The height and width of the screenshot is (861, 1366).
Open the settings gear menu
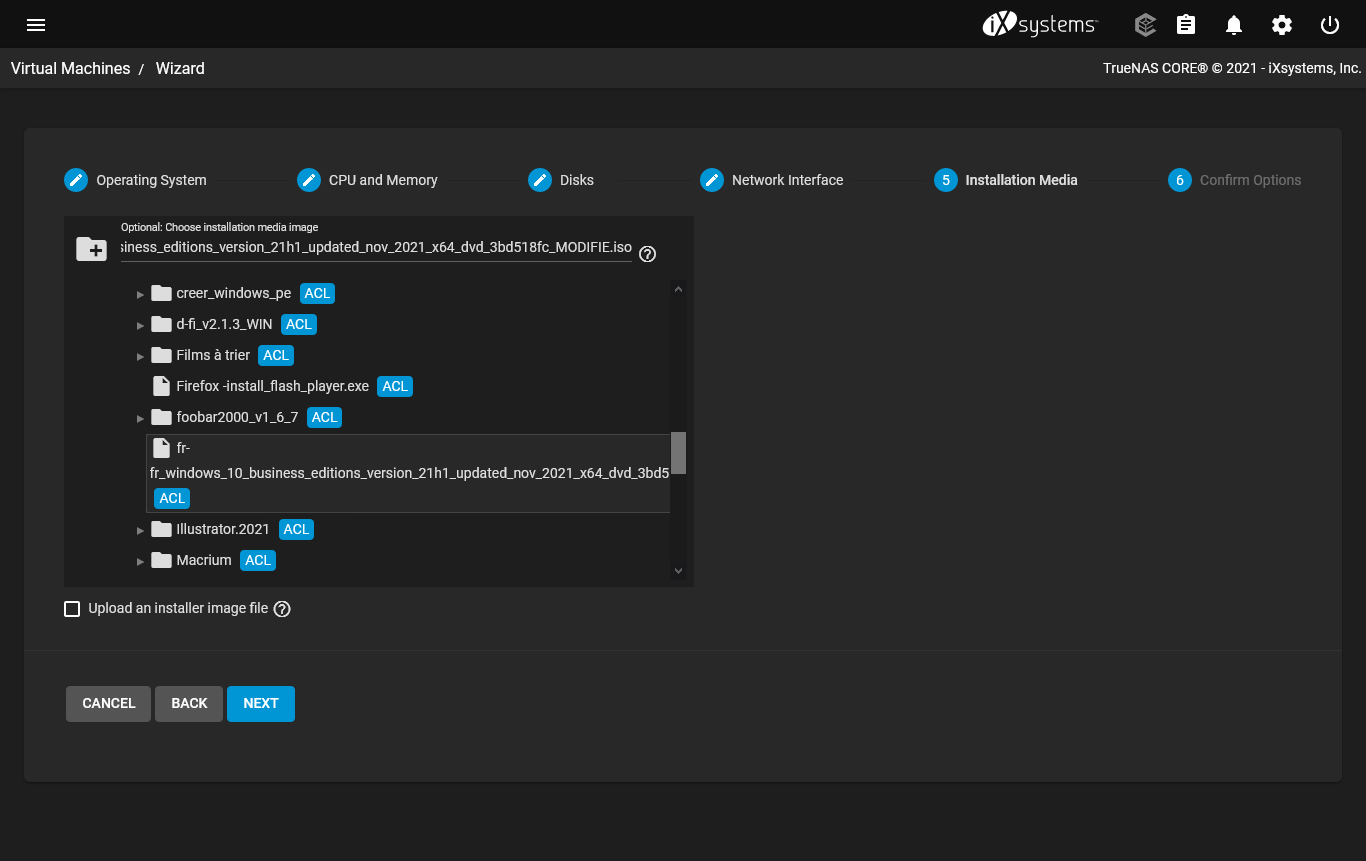(x=1282, y=25)
